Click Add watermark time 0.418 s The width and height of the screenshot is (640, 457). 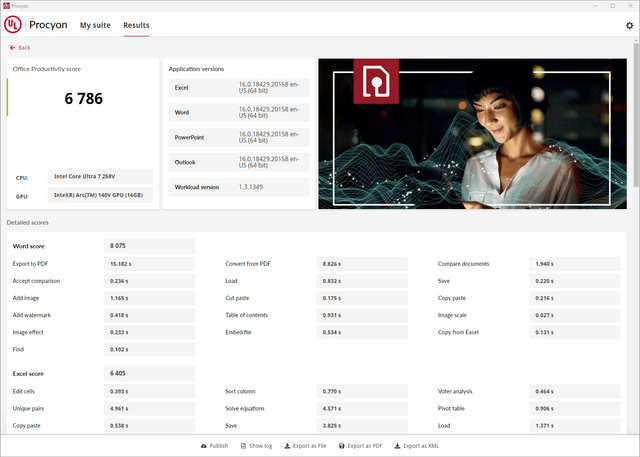[149, 315]
